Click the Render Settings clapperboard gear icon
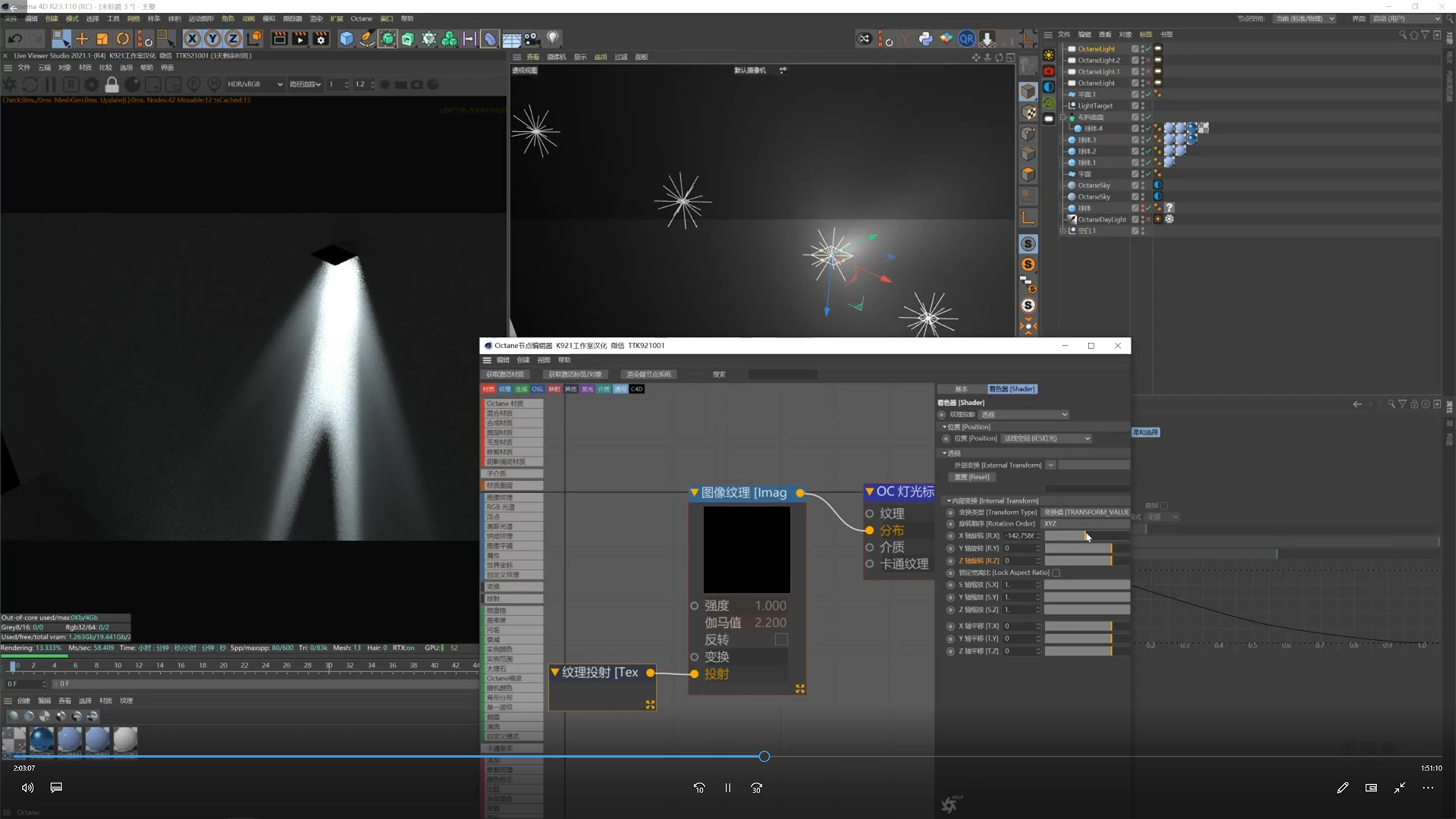Image resolution: width=1456 pixels, height=819 pixels. pyautogui.click(x=321, y=39)
